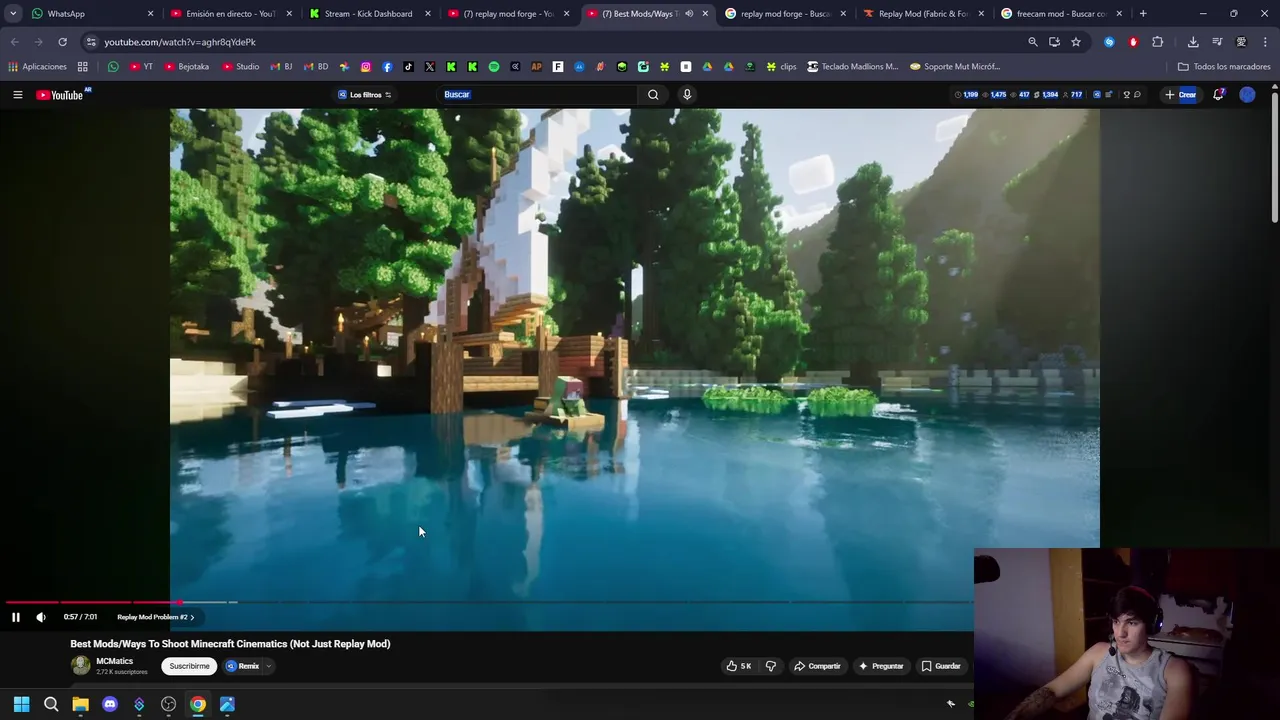
Task: Click the install app icon in address bar
Action: click(x=1054, y=42)
